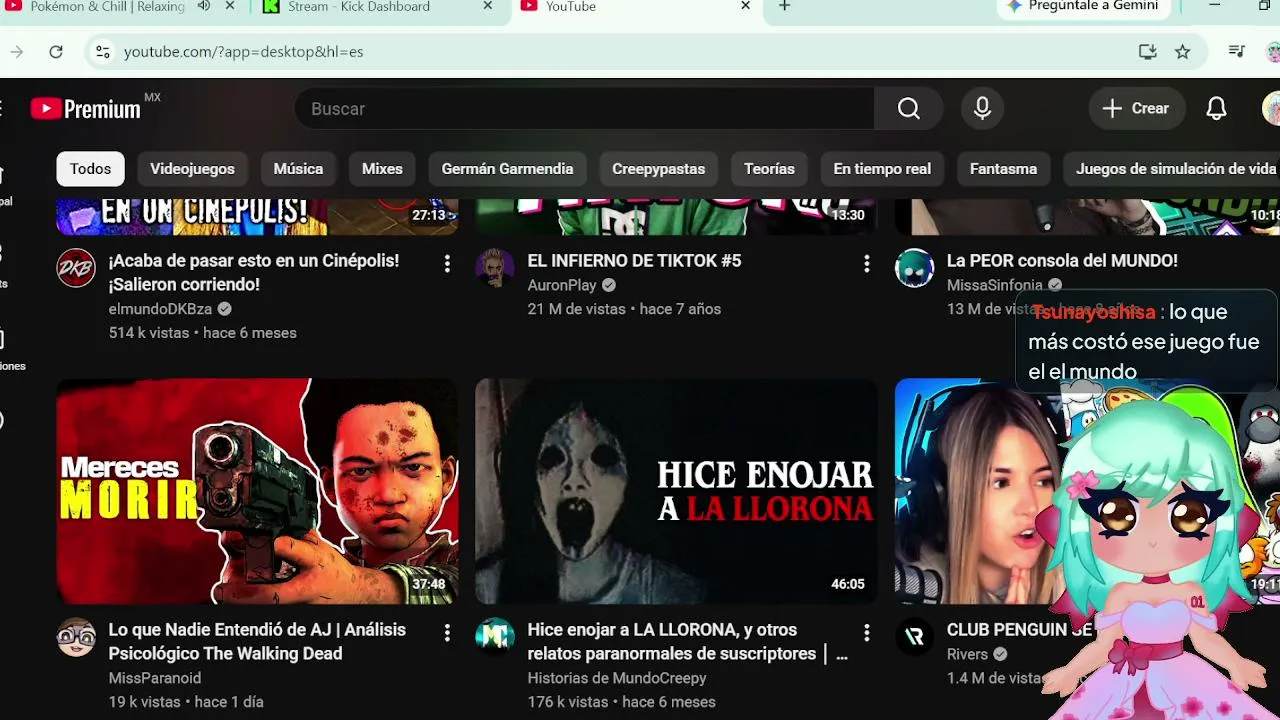Viewport: 1280px width, 720px height.
Task: Click the install app icon in address bar
Action: [x=1147, y=52]
